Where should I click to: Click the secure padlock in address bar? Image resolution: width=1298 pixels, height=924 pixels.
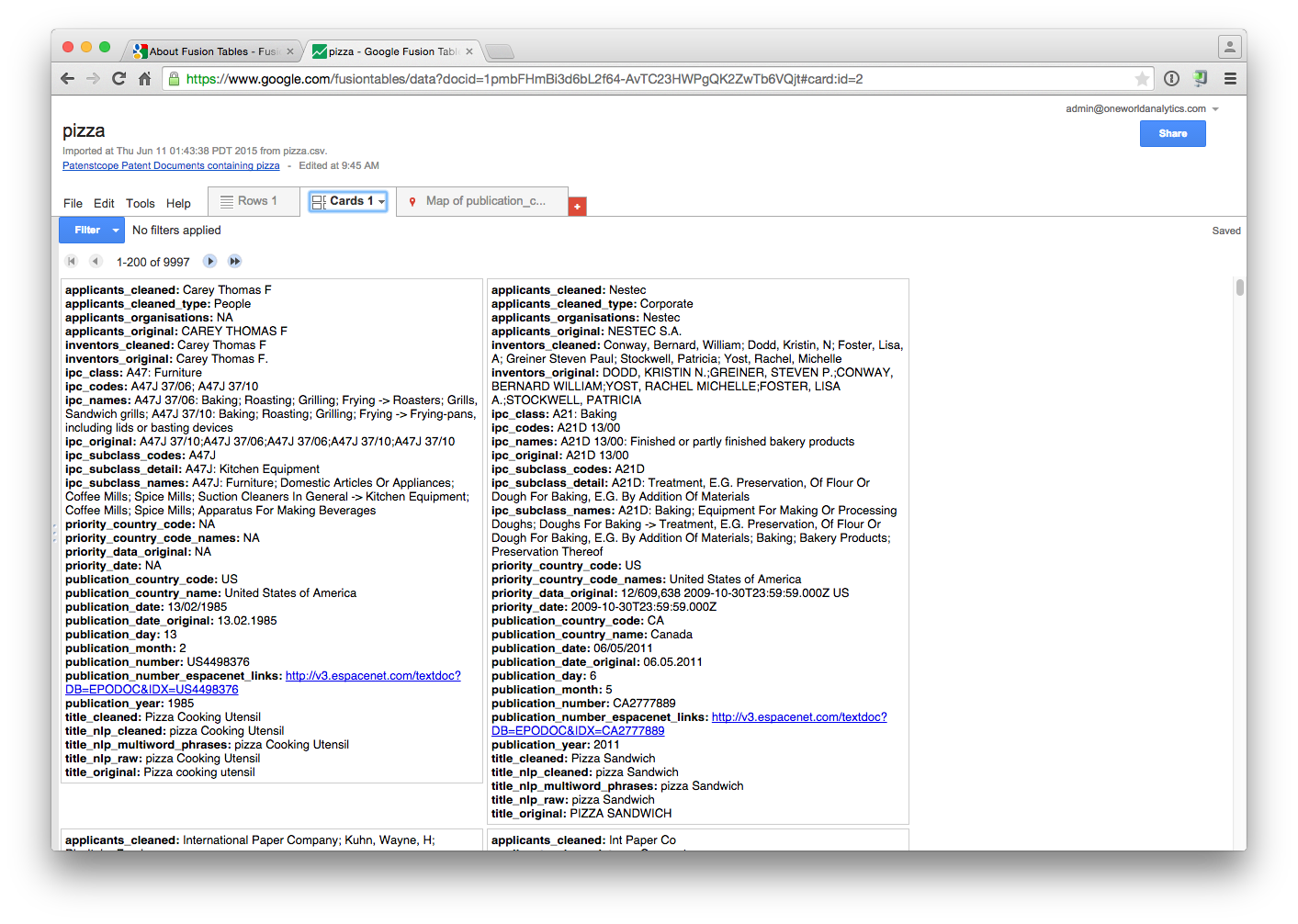click(x=174, y=79)
